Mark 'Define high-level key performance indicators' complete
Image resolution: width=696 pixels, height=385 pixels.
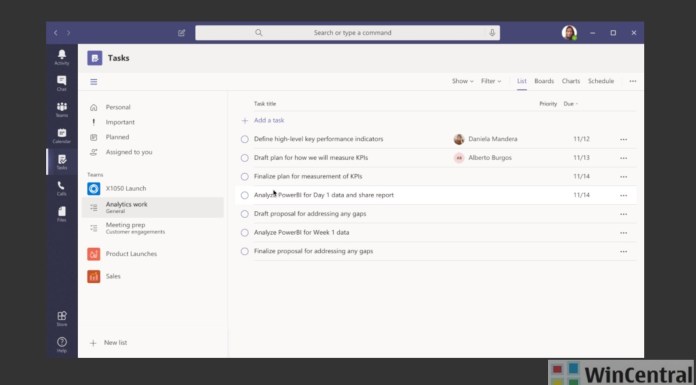click(245, 139)
